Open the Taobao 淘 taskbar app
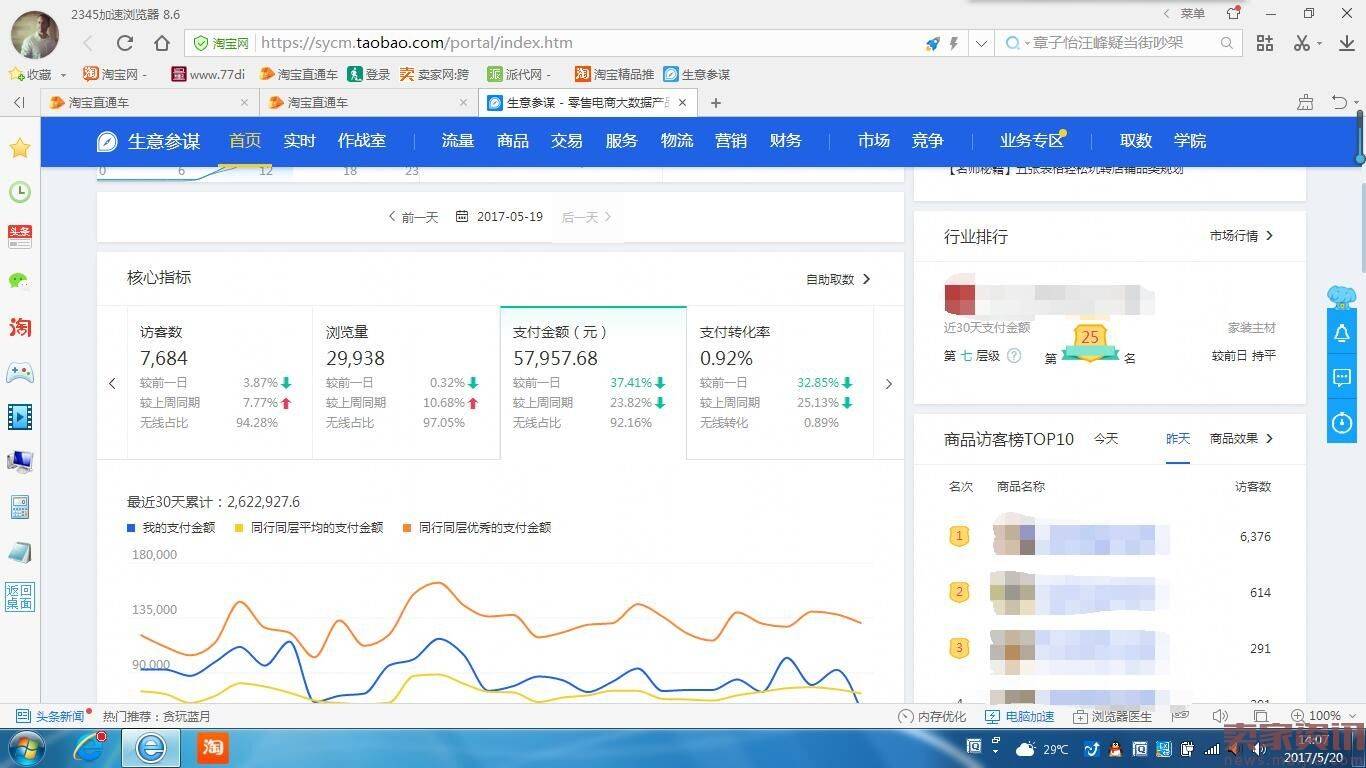 212,748
